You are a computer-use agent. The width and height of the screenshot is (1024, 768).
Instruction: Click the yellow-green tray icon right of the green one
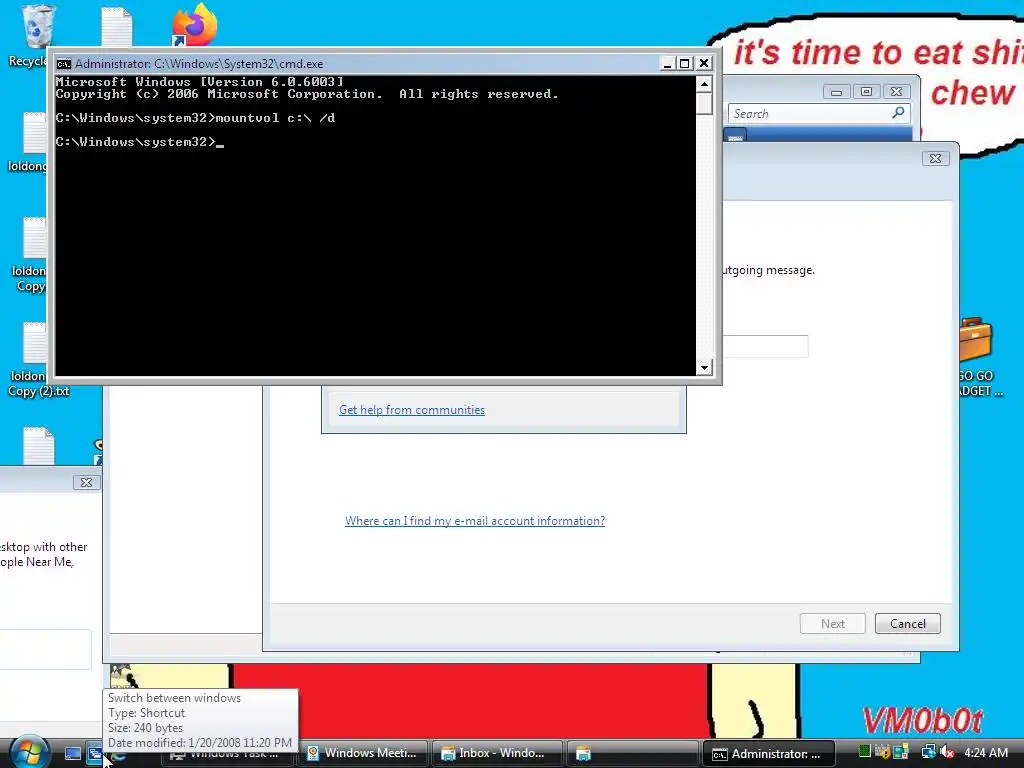coord(882,752)
